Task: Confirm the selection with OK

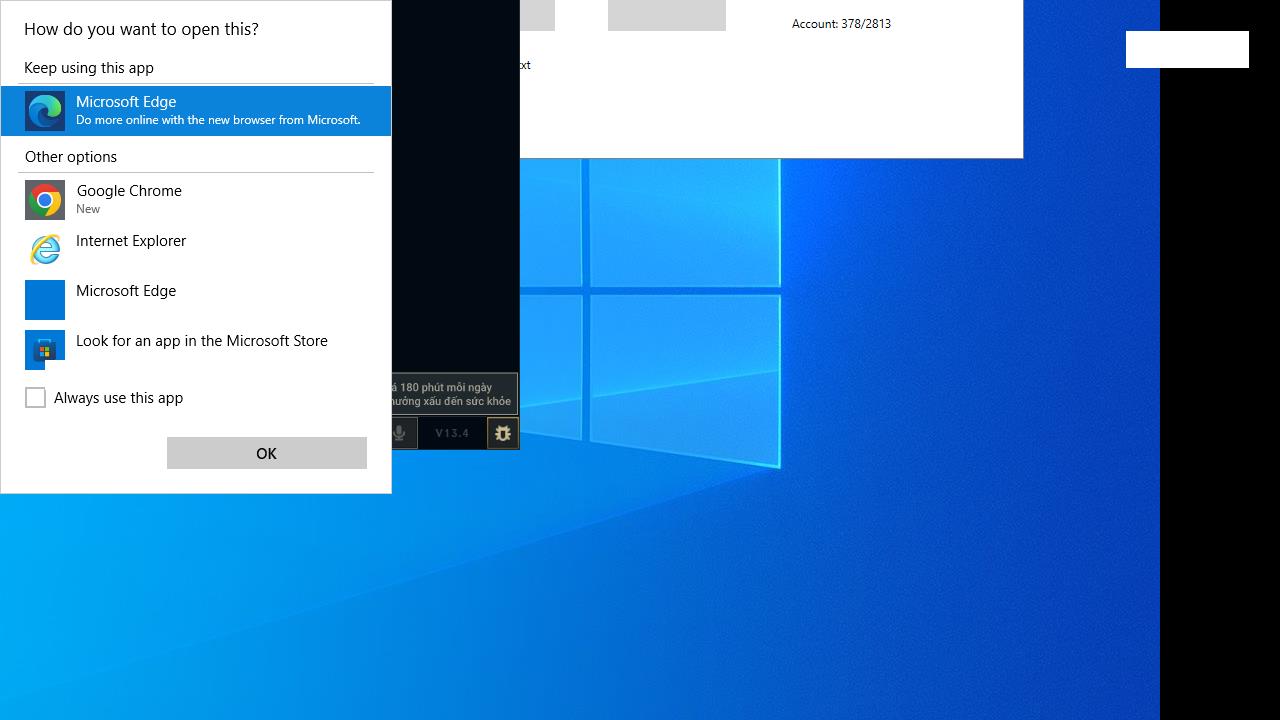Action: click(266, 453)
